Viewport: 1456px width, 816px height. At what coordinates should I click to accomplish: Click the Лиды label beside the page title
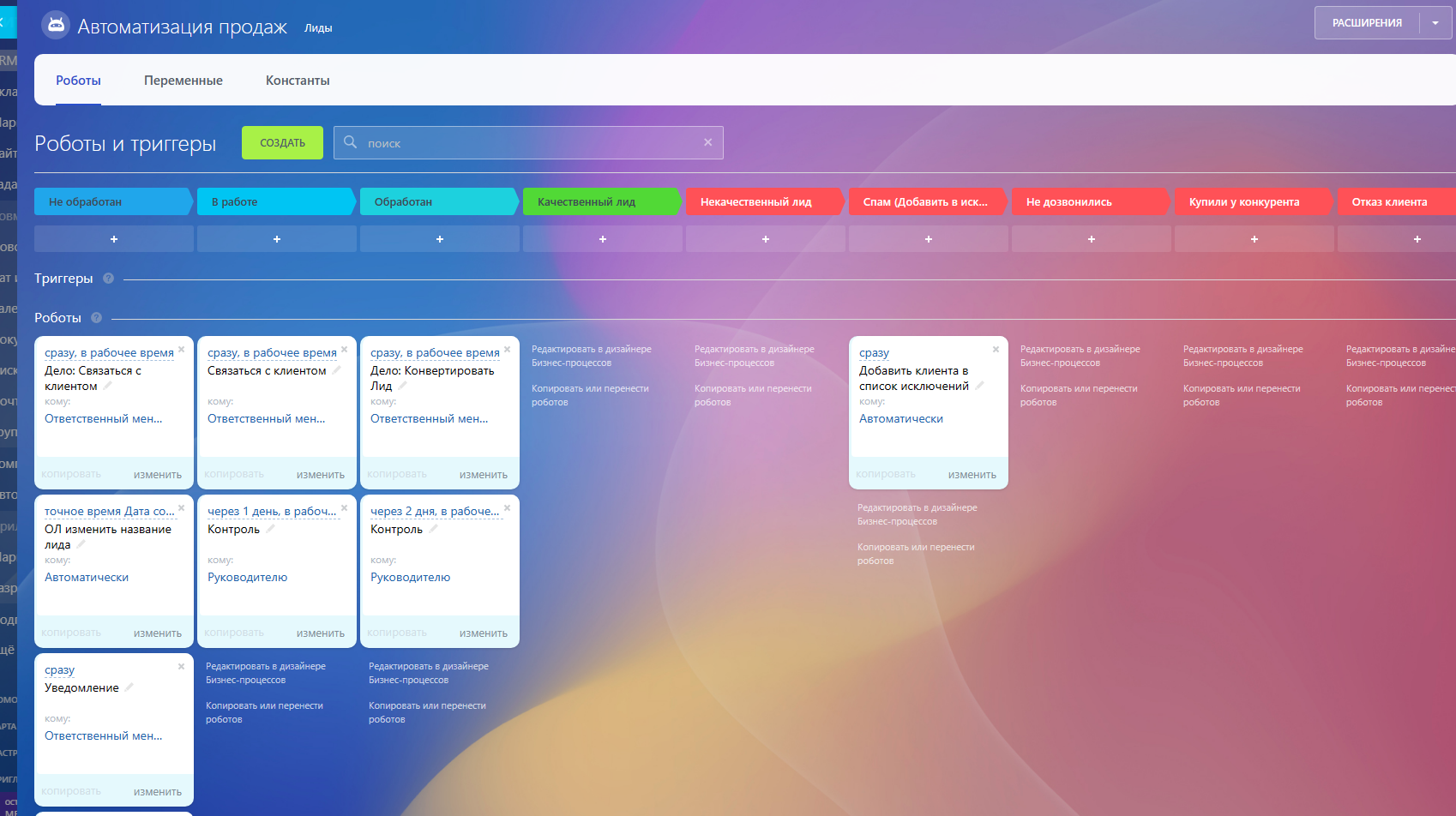[318, 28]
